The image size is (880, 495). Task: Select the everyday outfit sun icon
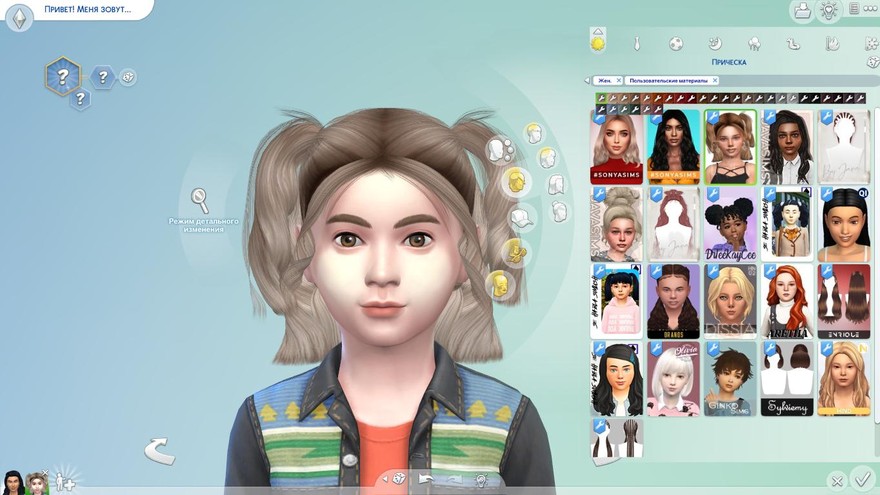pos(598,44)
